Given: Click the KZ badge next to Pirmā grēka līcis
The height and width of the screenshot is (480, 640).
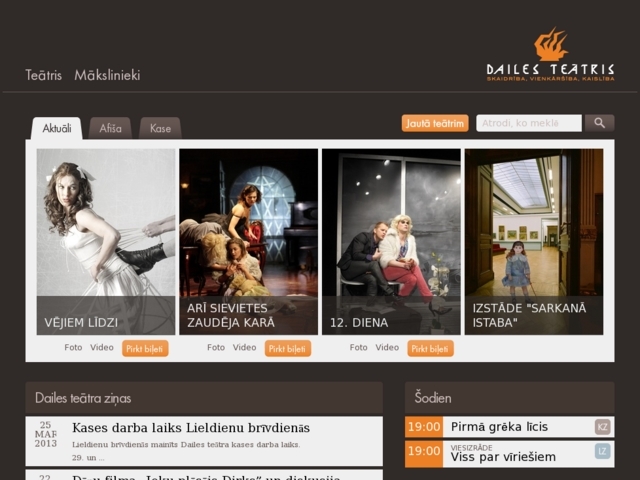Looking at the screenshot, I should coord(602,427).
